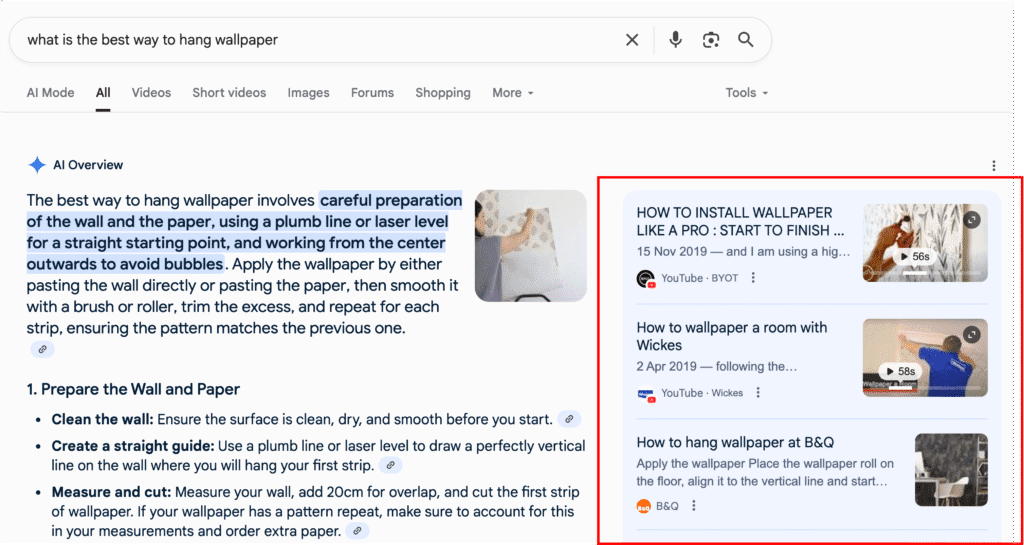The width and height of the screenshot is (1024, 545).
Task: Play the 56s BYOT wallpaper video thumbnail
Action: click(x=924, y=243)
